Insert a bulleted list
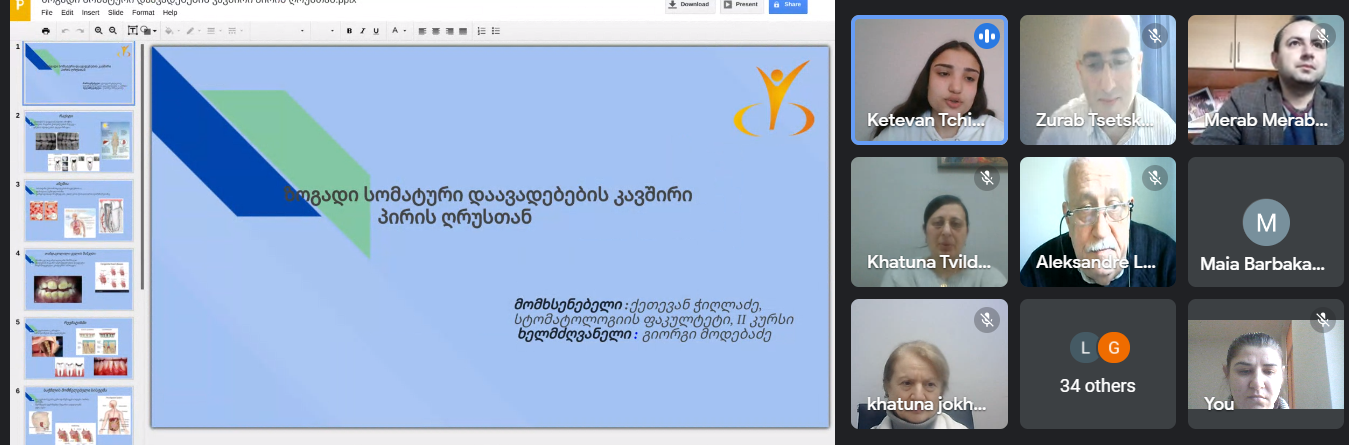This screenshot has width=1349, height=445. pyautogui.click(x=495, y=31)
